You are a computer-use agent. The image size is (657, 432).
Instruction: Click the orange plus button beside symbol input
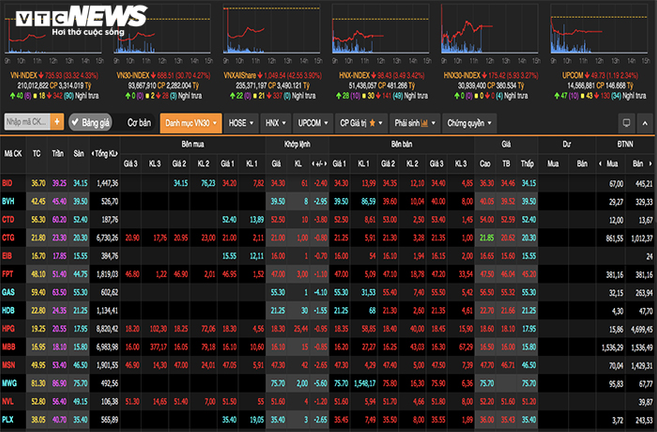tap(57, 122)
